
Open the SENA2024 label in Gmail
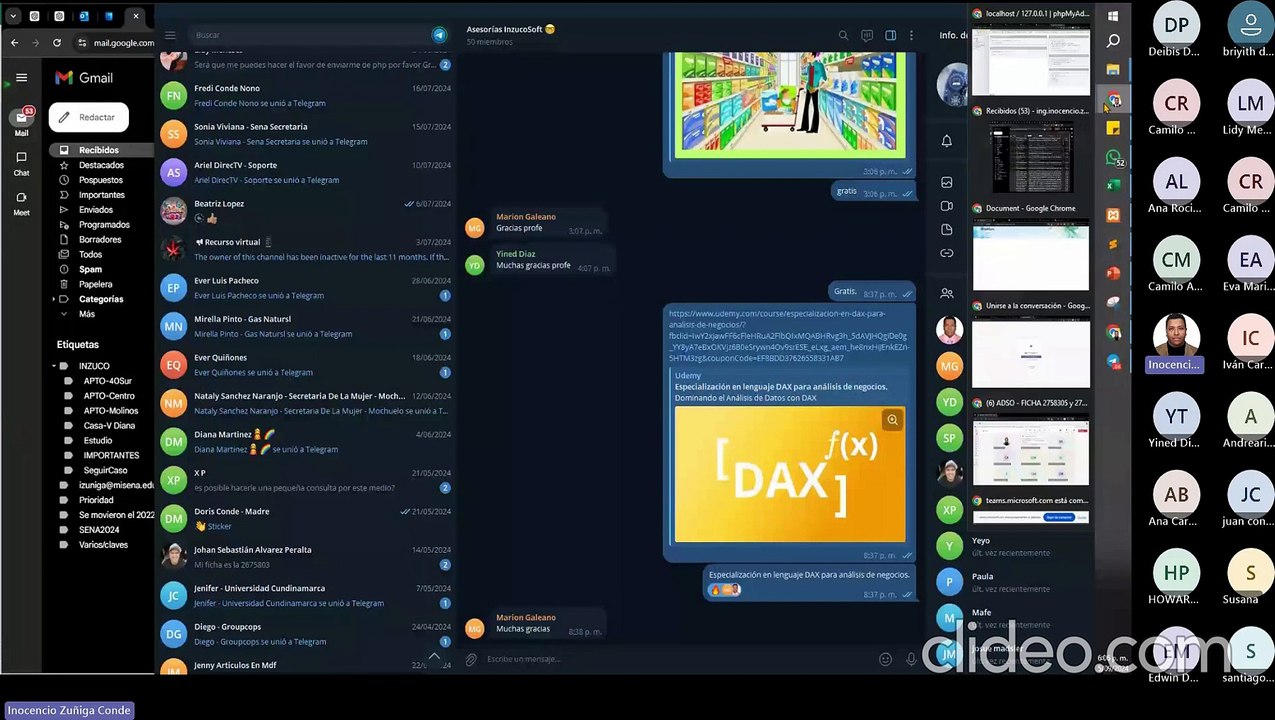click(99, 530)
